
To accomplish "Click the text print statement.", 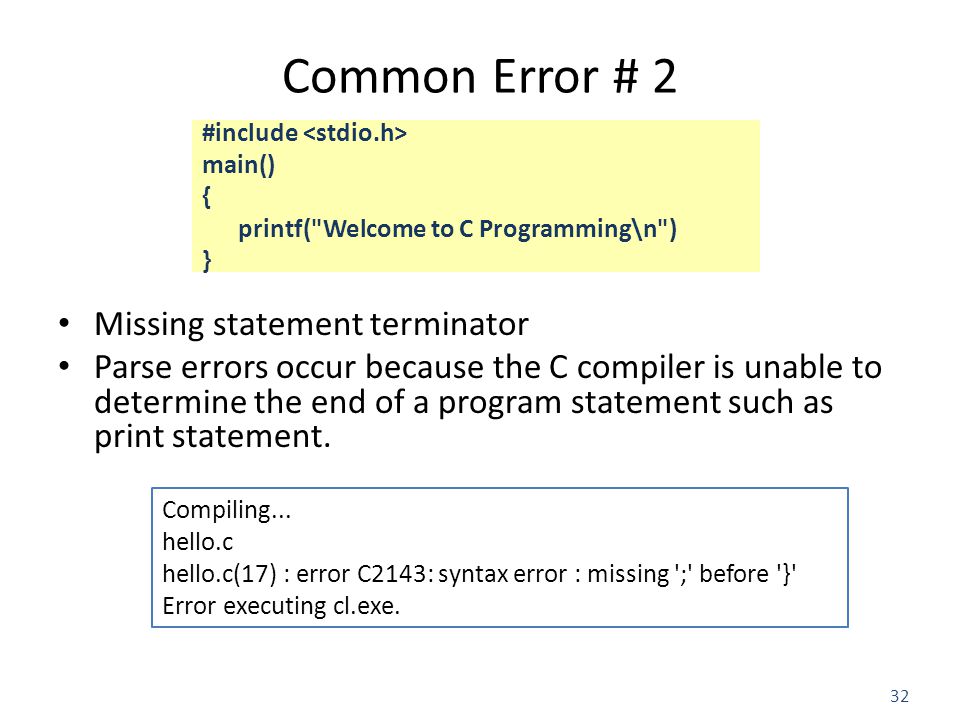I will (x=212, y=437).
